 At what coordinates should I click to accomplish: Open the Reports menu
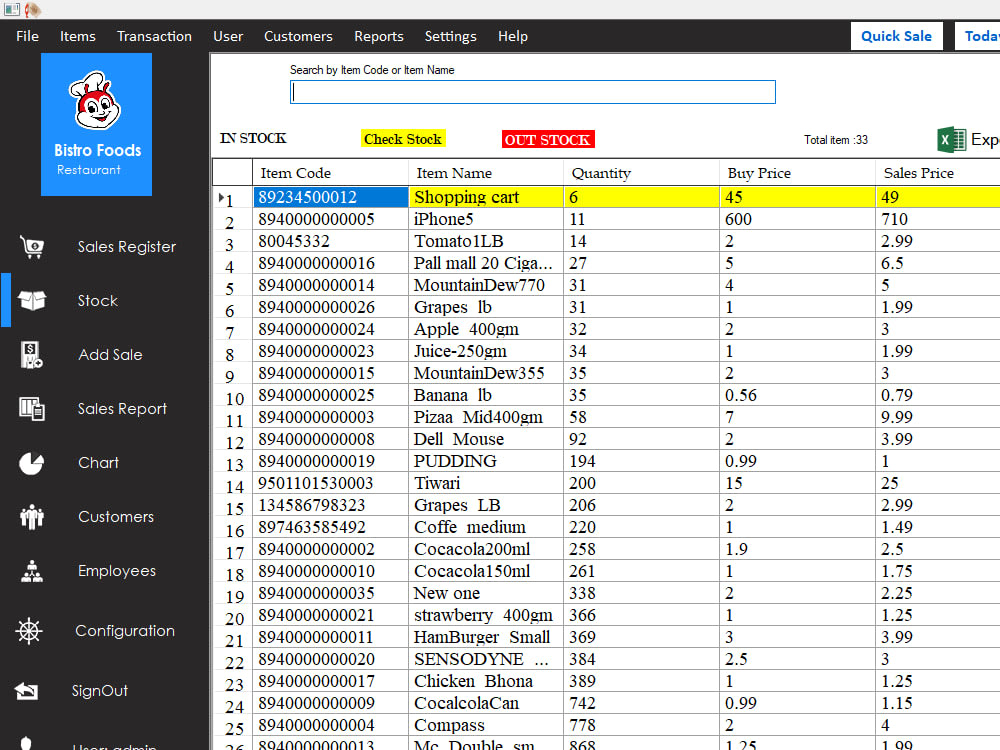pyautogui.click(x=379, y=36)
